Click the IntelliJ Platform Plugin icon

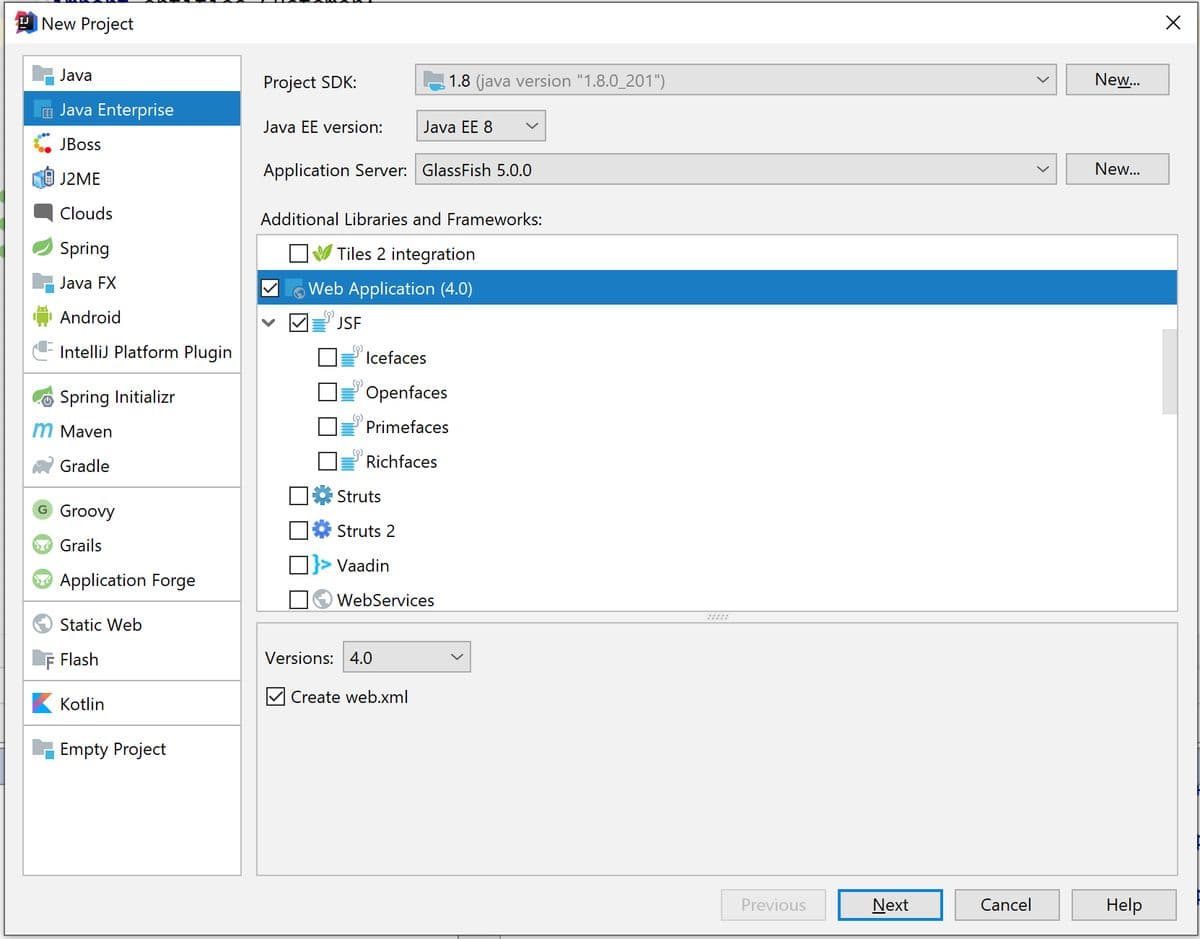click(42, 351)
